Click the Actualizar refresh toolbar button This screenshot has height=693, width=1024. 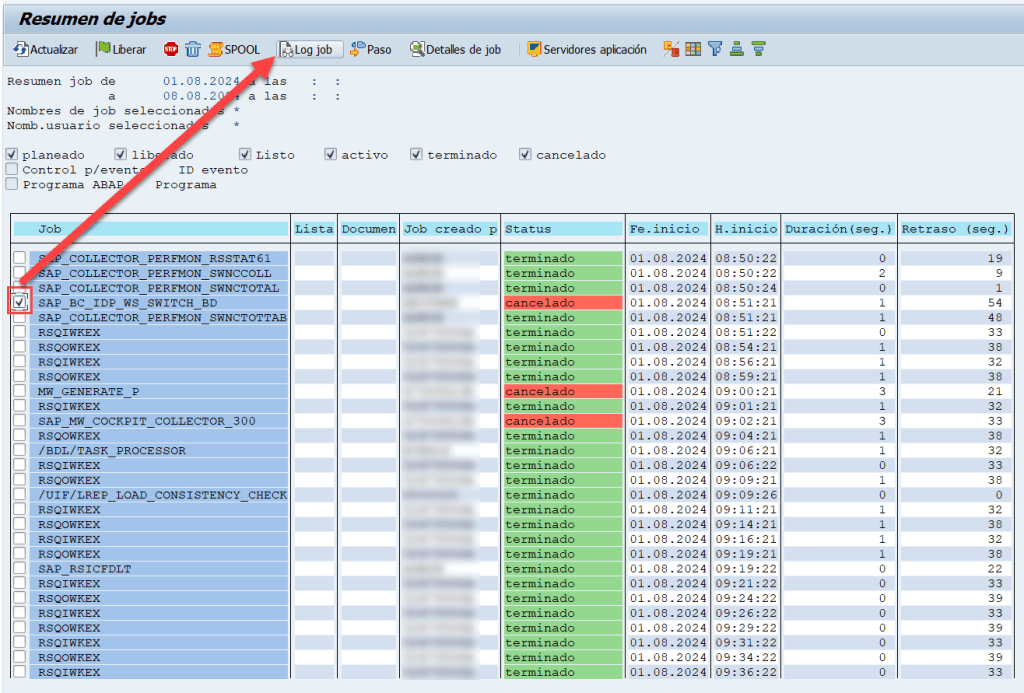pyautogui.click(x=46, y=49)
